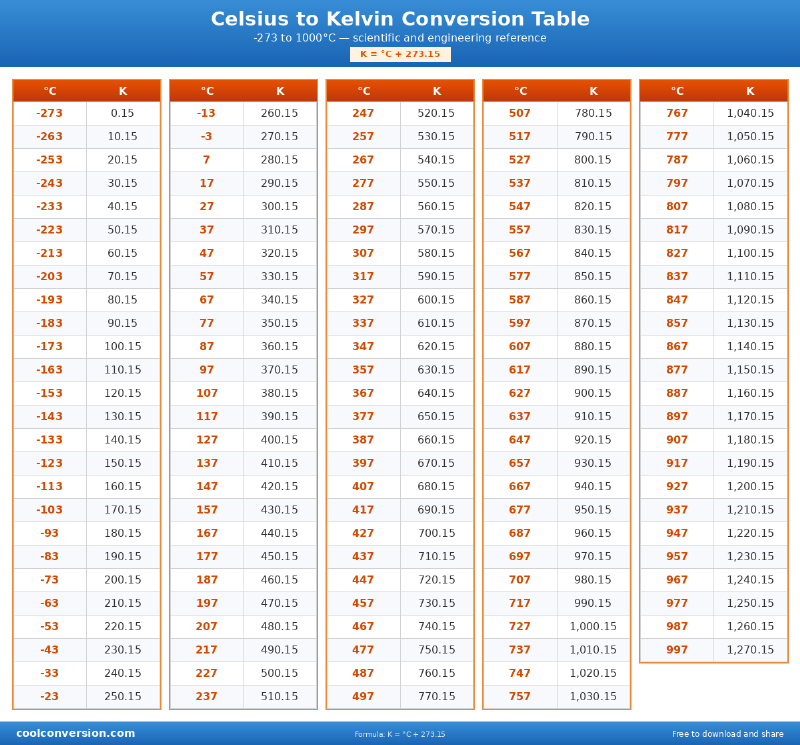
Task: Click the 200.15 Kelvin value
Action: pyautogui.click(x=122, y=580)
